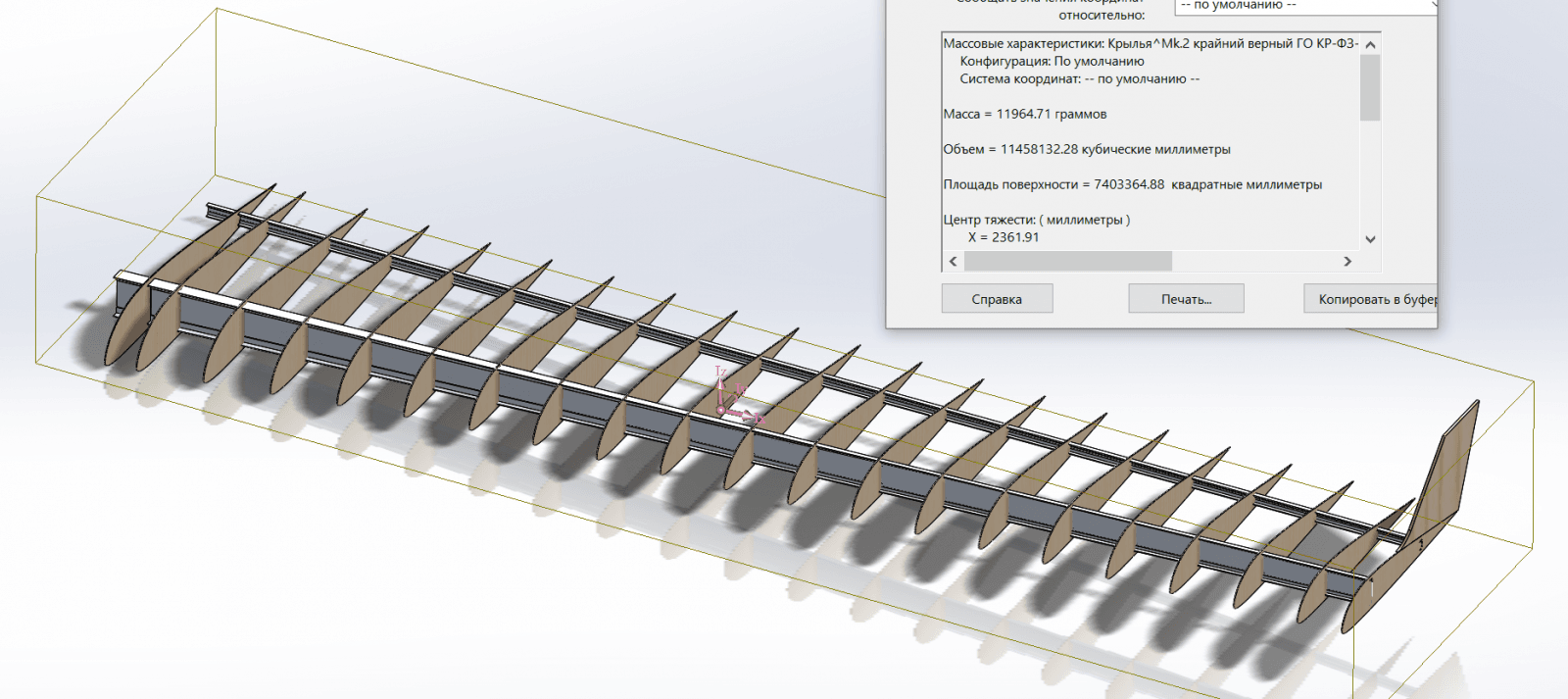Click the vertical scrollbar thumb in results

pos(1370,88)
